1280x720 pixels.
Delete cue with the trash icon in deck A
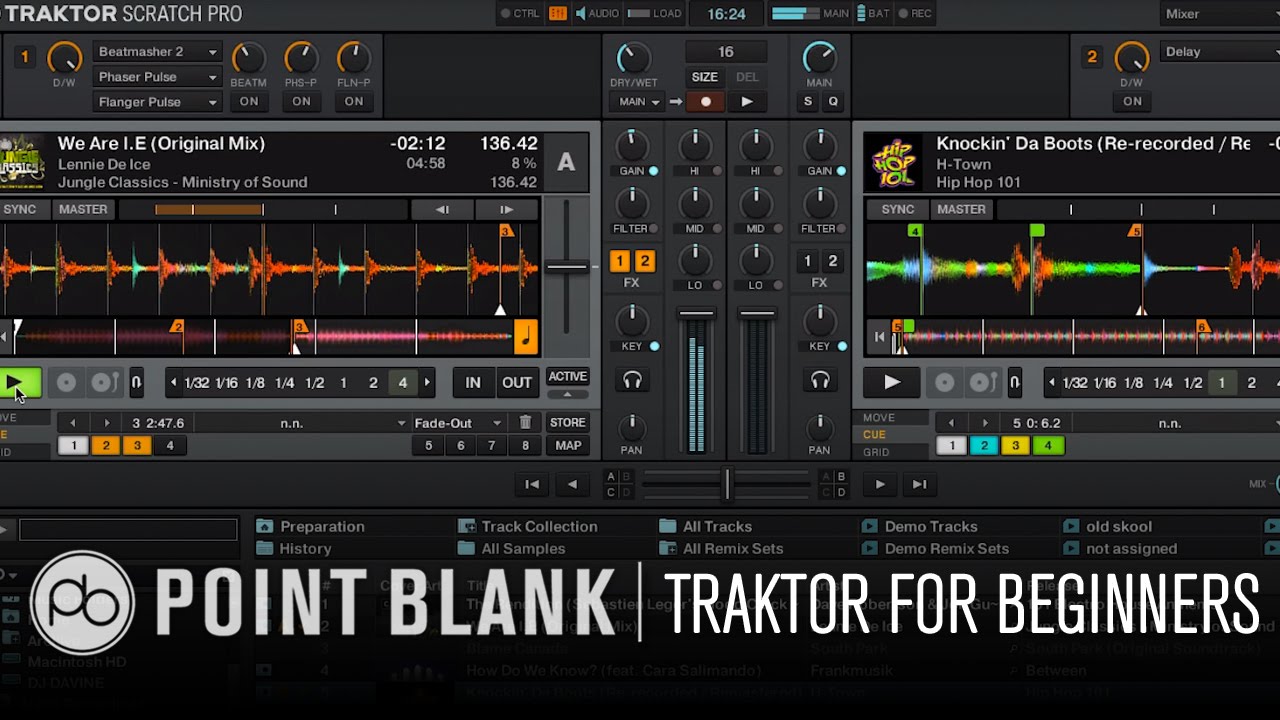(525, 423)
